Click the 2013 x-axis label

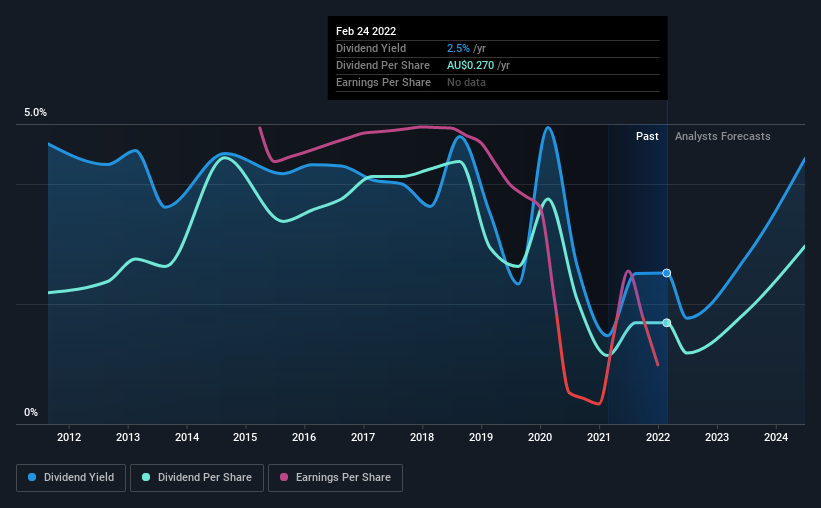tap(128, 437)
